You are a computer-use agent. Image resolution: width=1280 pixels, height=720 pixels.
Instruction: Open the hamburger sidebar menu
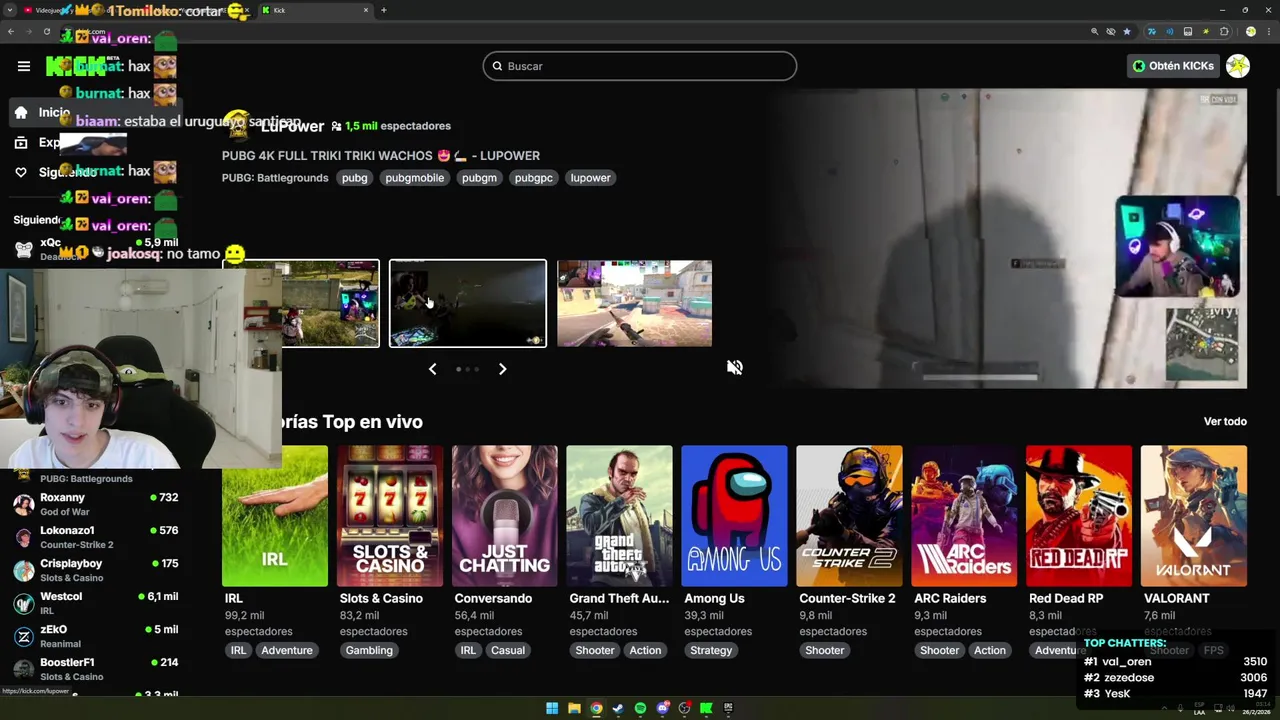[x=24, y=66]
